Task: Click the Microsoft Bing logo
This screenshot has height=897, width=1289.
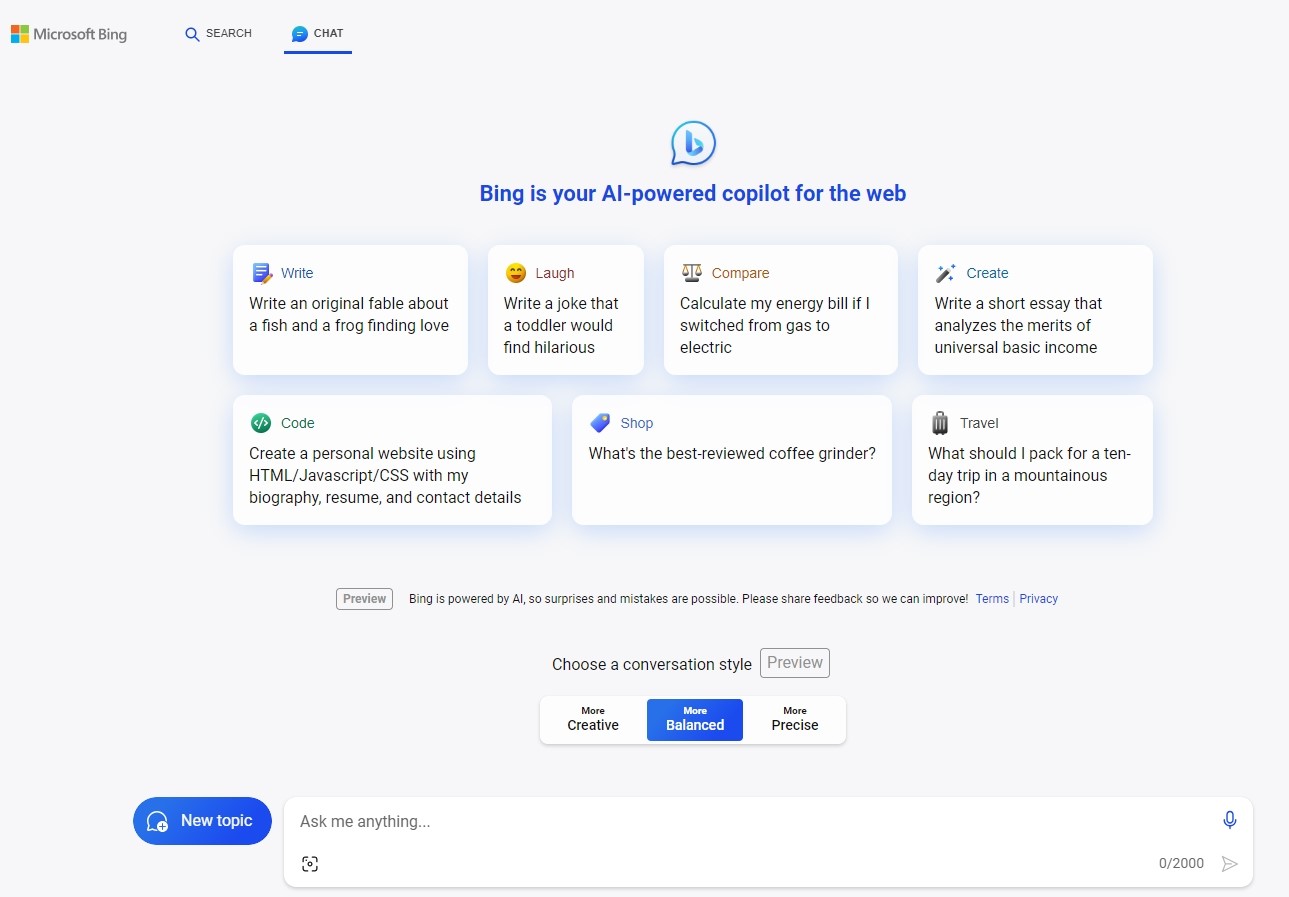Action: pyautogui.click(x=69, y=34)
